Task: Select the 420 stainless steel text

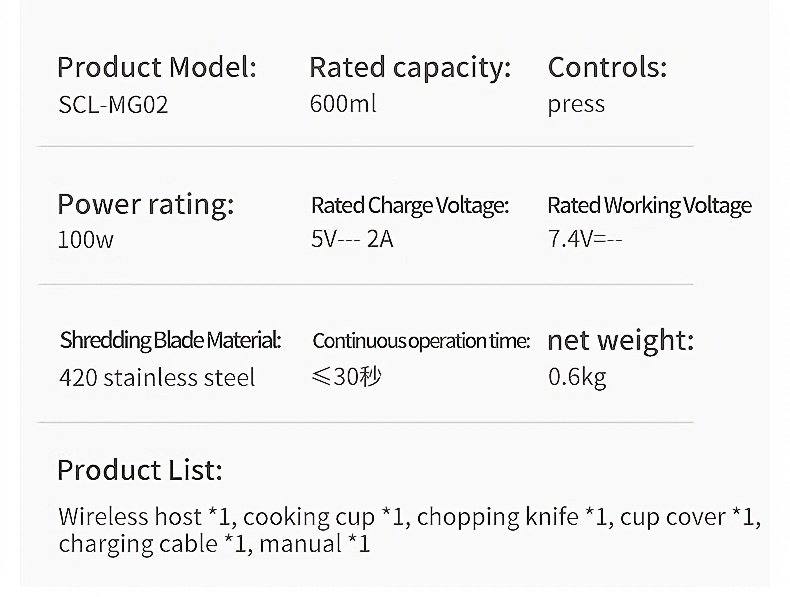Action: point(157,377)
